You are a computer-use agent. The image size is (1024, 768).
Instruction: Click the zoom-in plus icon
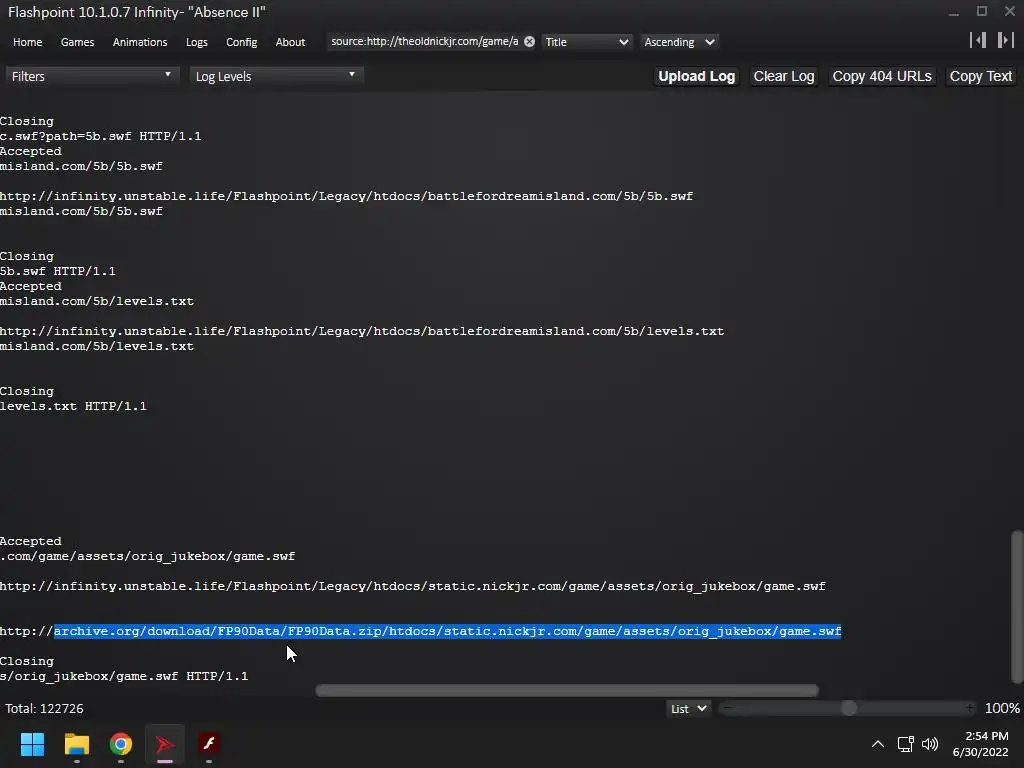tap(970, 708)
